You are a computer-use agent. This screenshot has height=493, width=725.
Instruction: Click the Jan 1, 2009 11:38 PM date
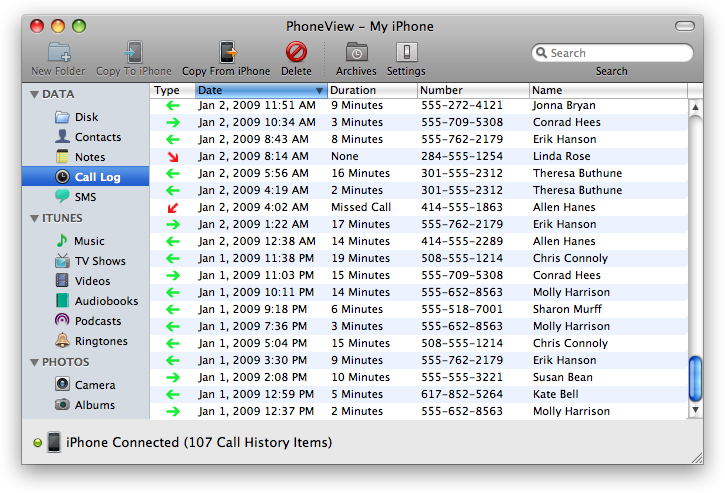pyautogui.click(x=256, y=258)
